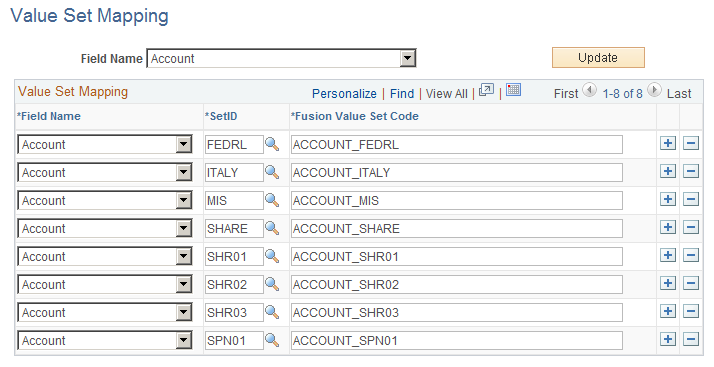The width and height of the screenshot is (714, 367).
Task: Open Field Name dropdown in SHR03 row
Action: 184,312
